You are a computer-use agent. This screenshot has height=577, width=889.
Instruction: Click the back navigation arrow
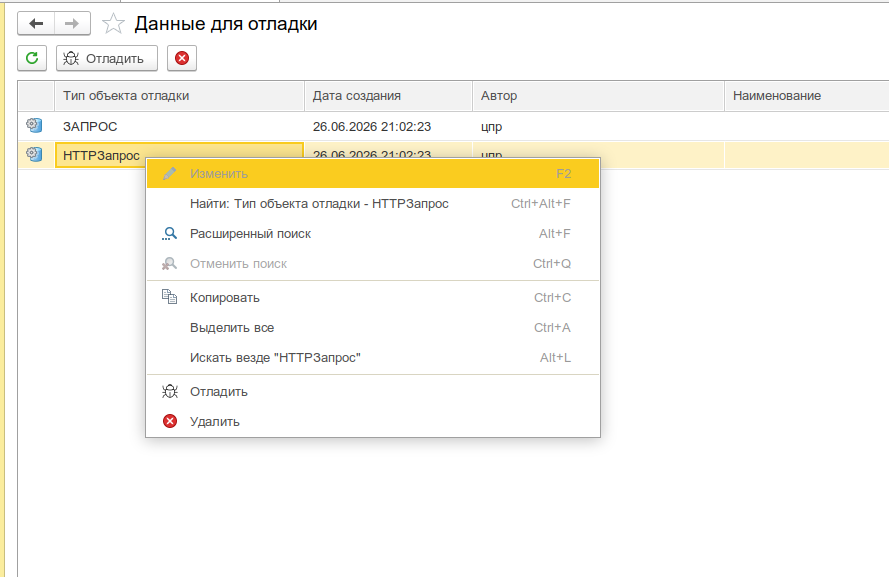pos(36,23)
